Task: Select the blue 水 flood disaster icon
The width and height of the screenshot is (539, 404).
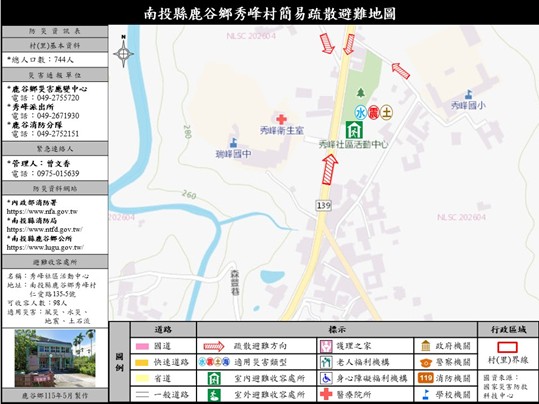Action: 361,113
